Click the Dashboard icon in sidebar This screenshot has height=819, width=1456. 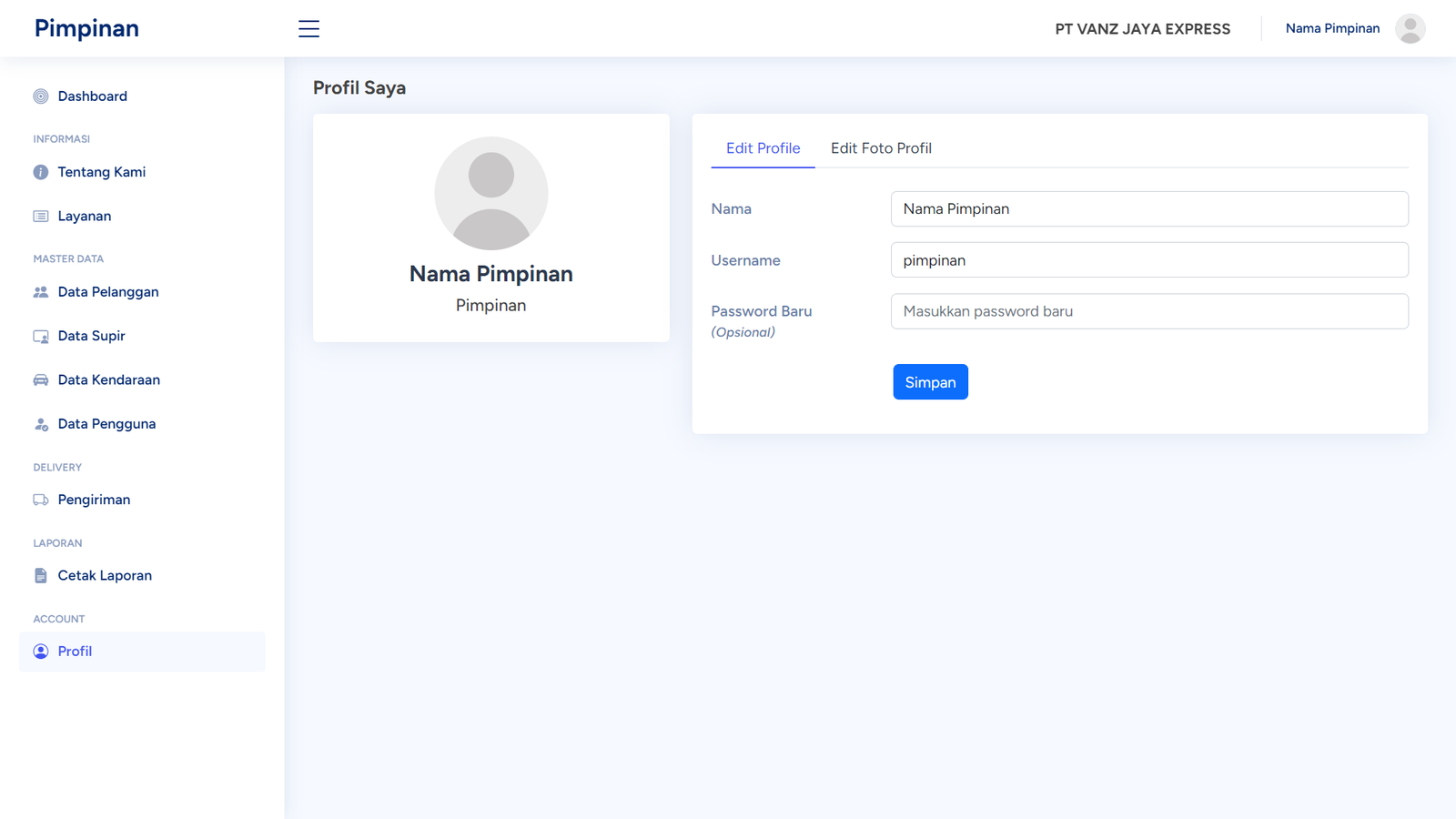[x=41, y=96]
